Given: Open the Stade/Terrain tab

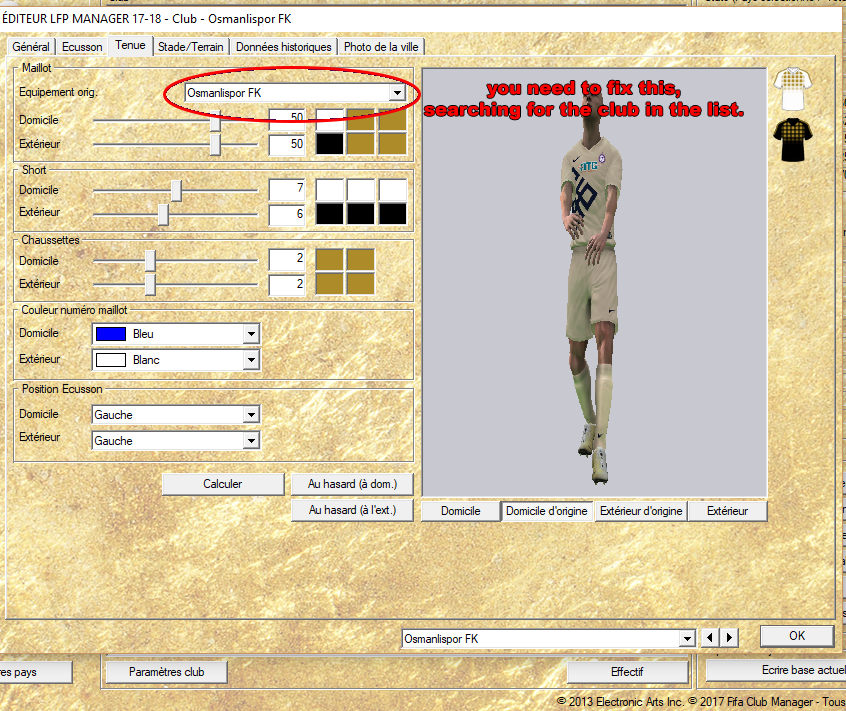Looking at the screenshot, I should point(190,47).
